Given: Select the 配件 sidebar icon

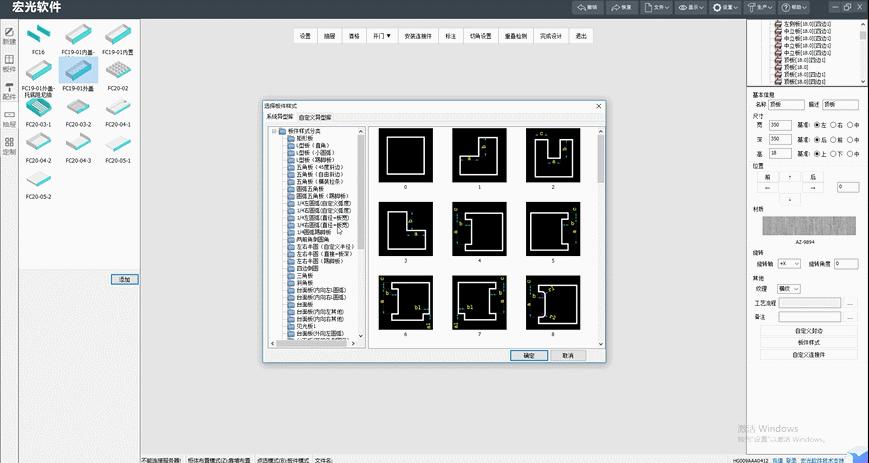Looking at the screenshot, I should pyautogui.click(x=9, y=90).
